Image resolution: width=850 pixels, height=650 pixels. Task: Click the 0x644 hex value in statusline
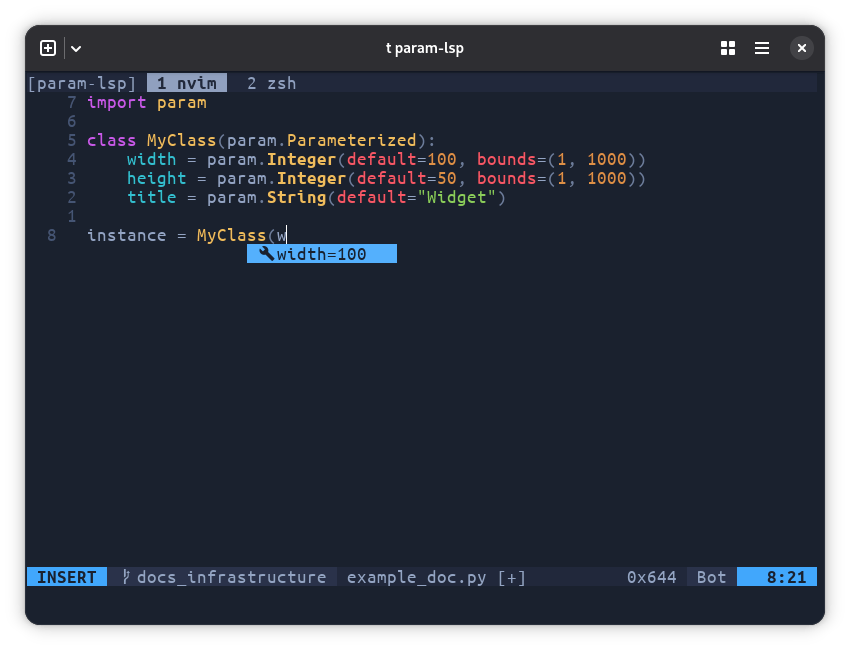click(652, 577)
